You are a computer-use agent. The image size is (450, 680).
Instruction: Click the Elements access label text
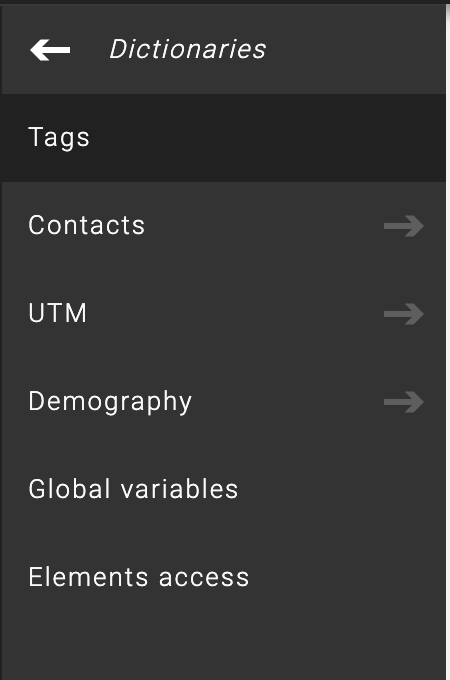tap(139, 577)
